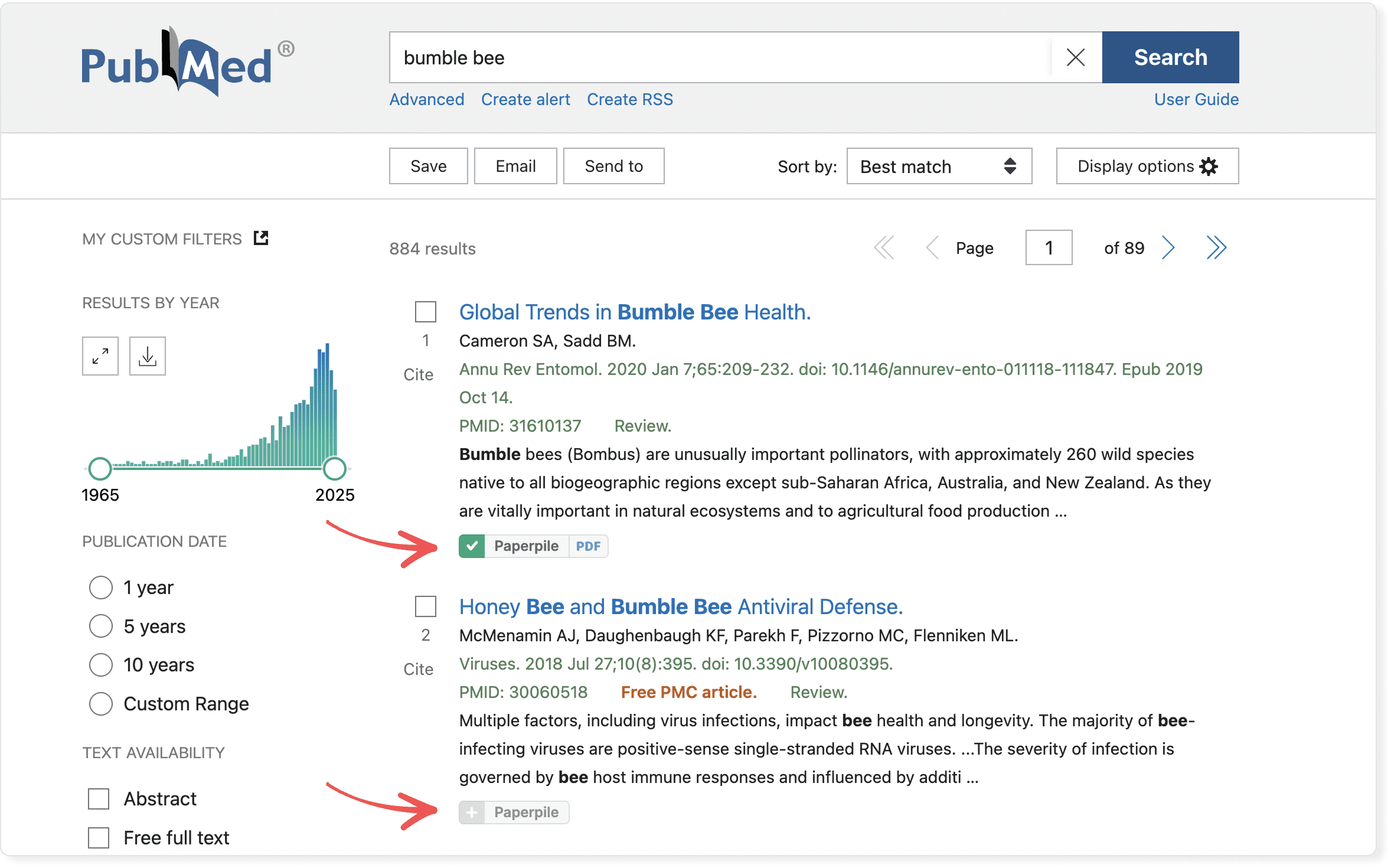Go to the next results page arrow
Image resolution: width=1391 pixels, height=868 pixels.
click(x=1168, y=247)
